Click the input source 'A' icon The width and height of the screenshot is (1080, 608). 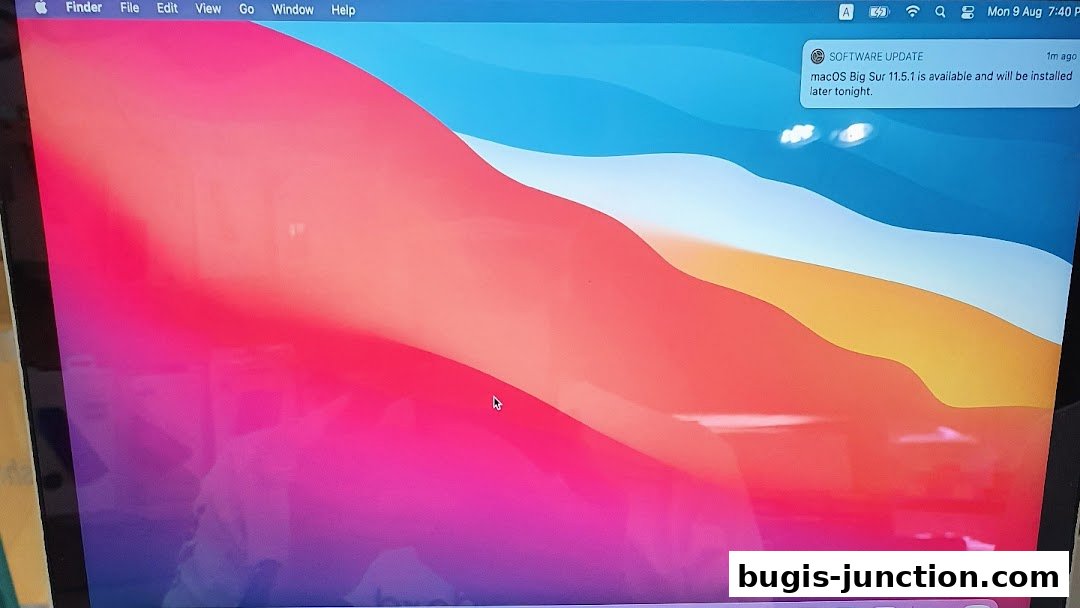(x=846, y=12)
